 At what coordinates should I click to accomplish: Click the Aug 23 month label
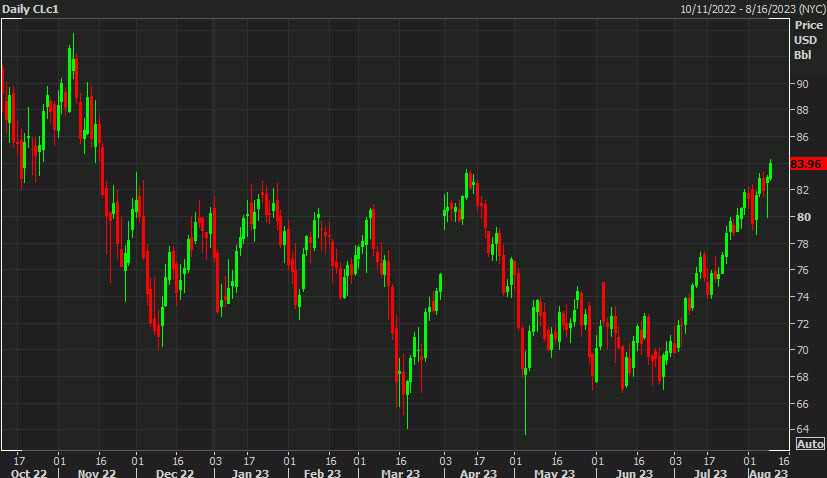(768, 473)
